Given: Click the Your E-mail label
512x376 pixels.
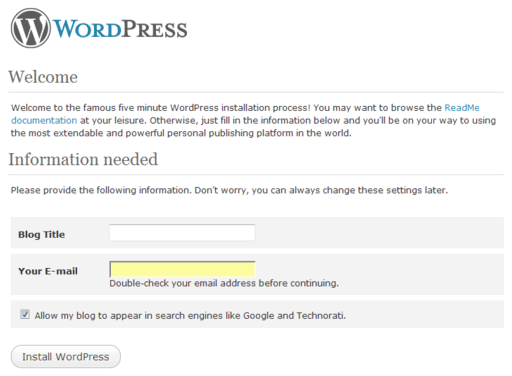Looking at the screenshot, I should [48, 271].
